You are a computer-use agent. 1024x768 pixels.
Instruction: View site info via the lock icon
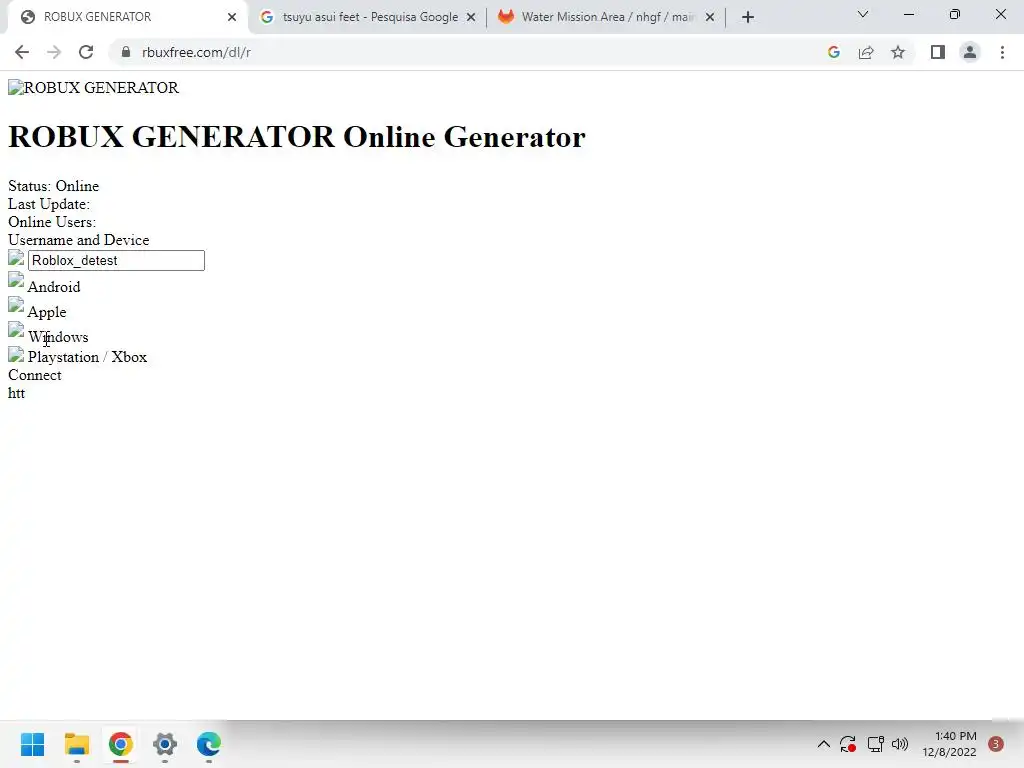point(126,52)
